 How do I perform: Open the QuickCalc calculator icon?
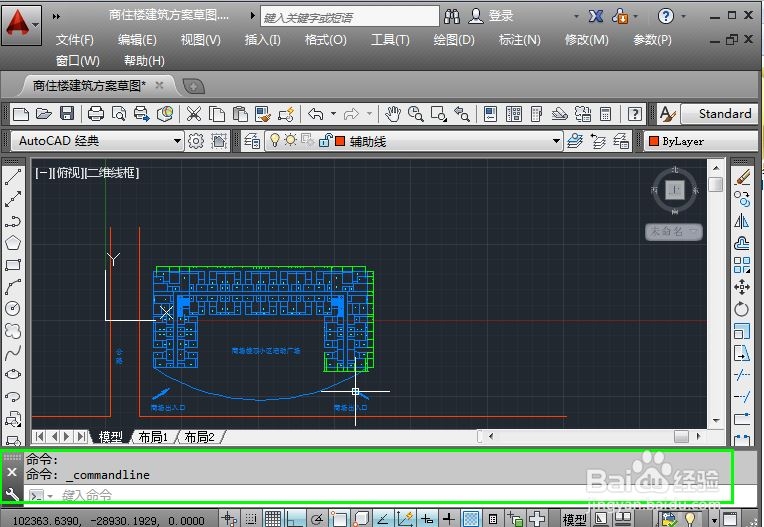(605, 114)
